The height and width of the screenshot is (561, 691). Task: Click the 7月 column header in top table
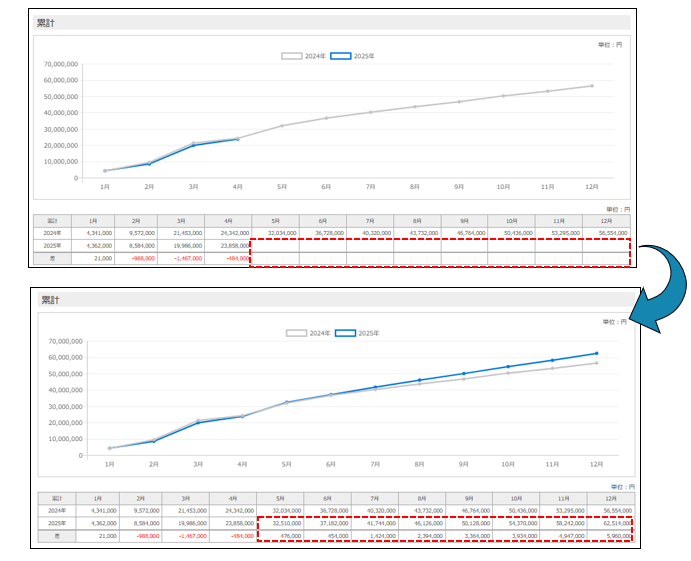[x=370, y=219]
